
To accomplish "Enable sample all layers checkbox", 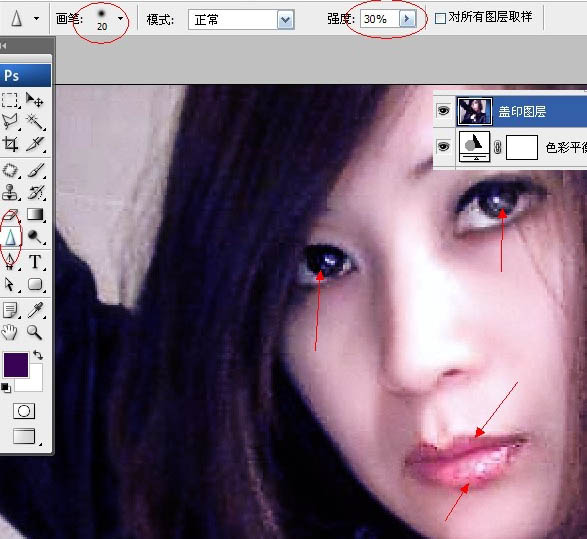I will point(441,18).
